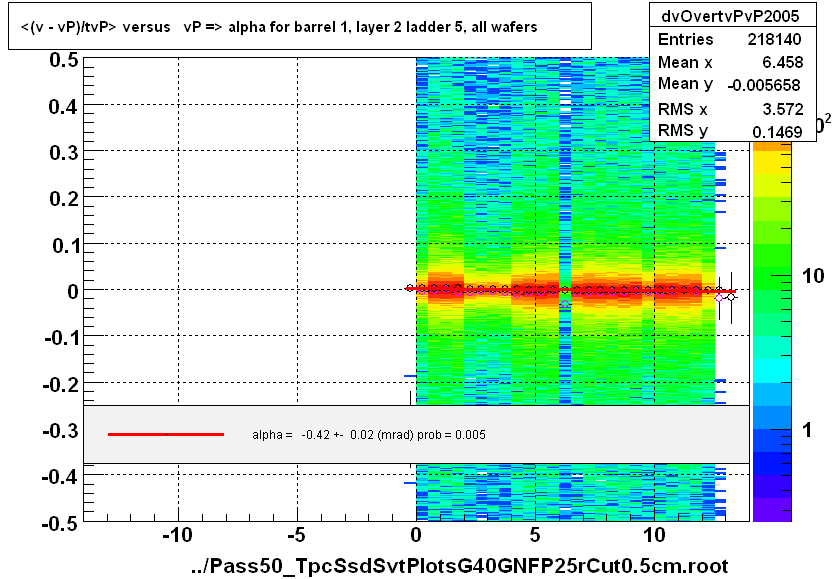The image size is (833, 579).
Task: Click the purple bottom of the color palette
Action: click(x=772, y=510)
